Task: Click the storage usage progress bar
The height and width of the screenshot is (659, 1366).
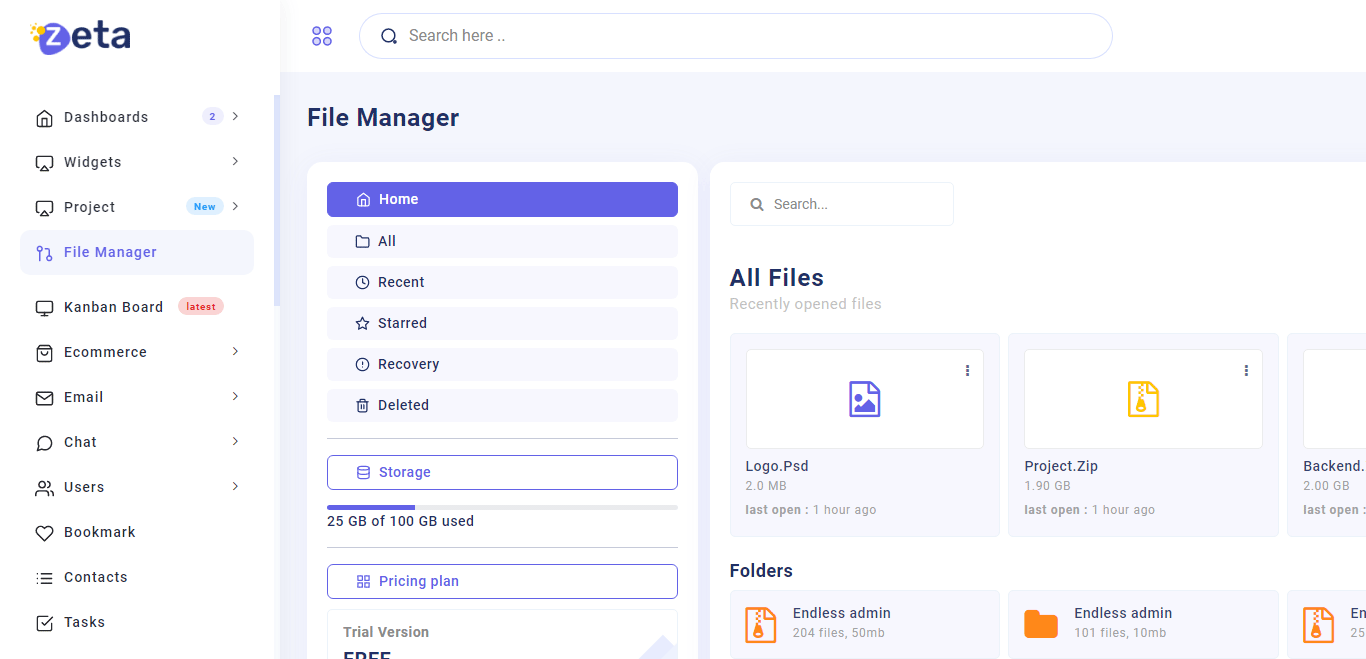Action: pyautogui.click(x=502, y=507)
